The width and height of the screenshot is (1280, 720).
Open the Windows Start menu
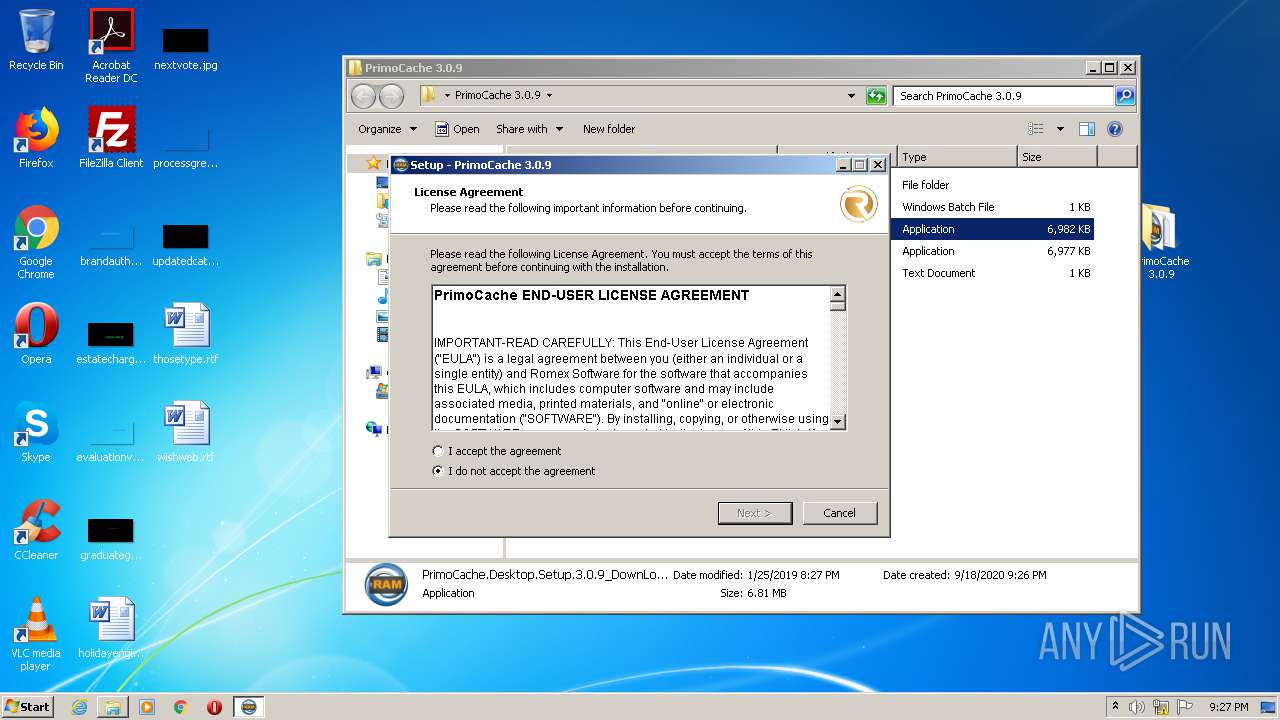coord(27,706)
